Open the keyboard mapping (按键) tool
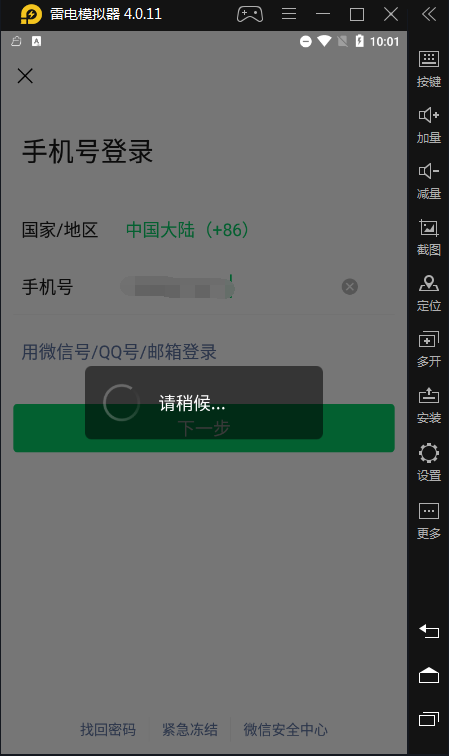 [428, 69]
